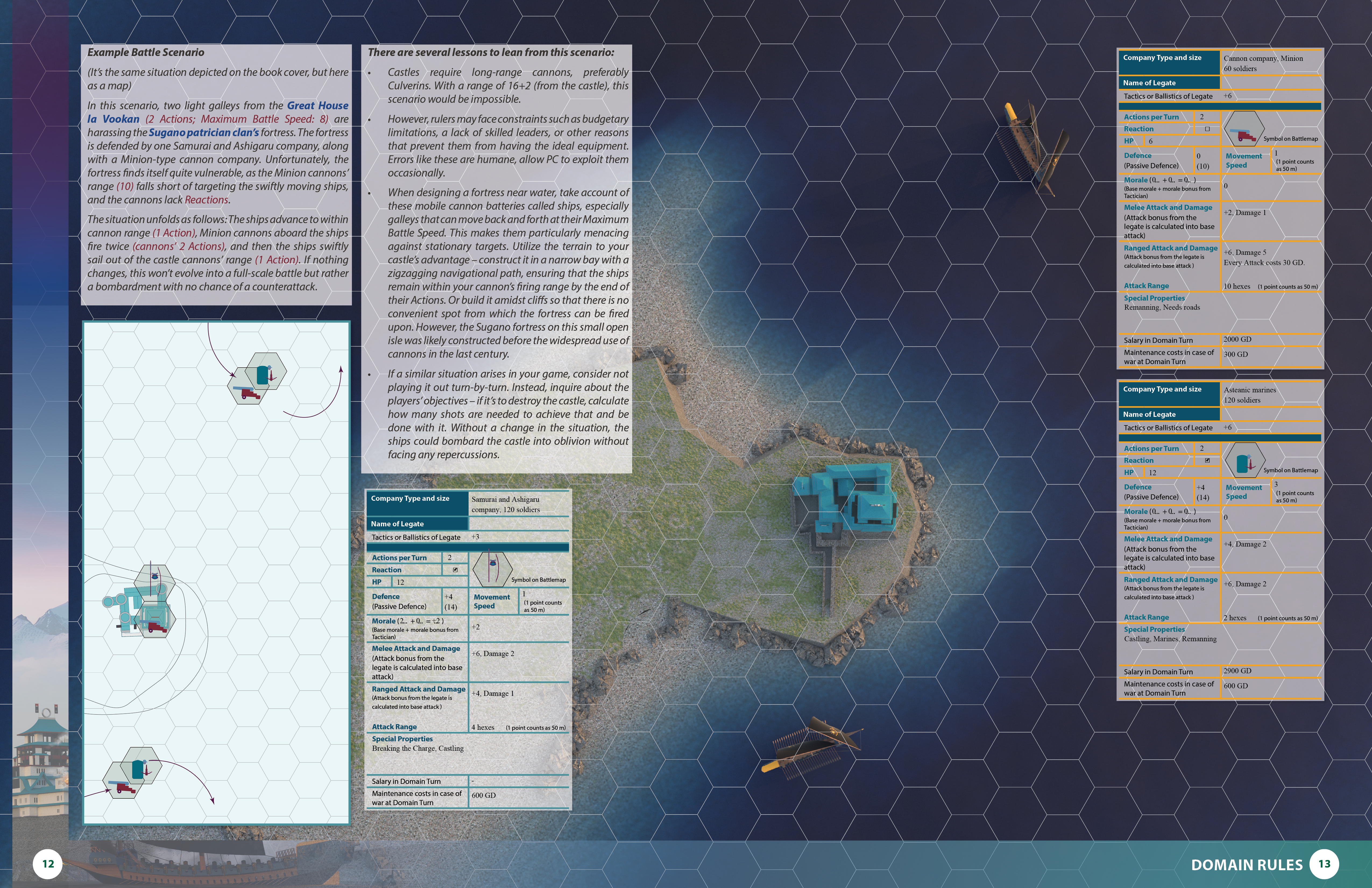Click the page 12 number circle
Screen dimensions: 1372x888
coord(48,864)
